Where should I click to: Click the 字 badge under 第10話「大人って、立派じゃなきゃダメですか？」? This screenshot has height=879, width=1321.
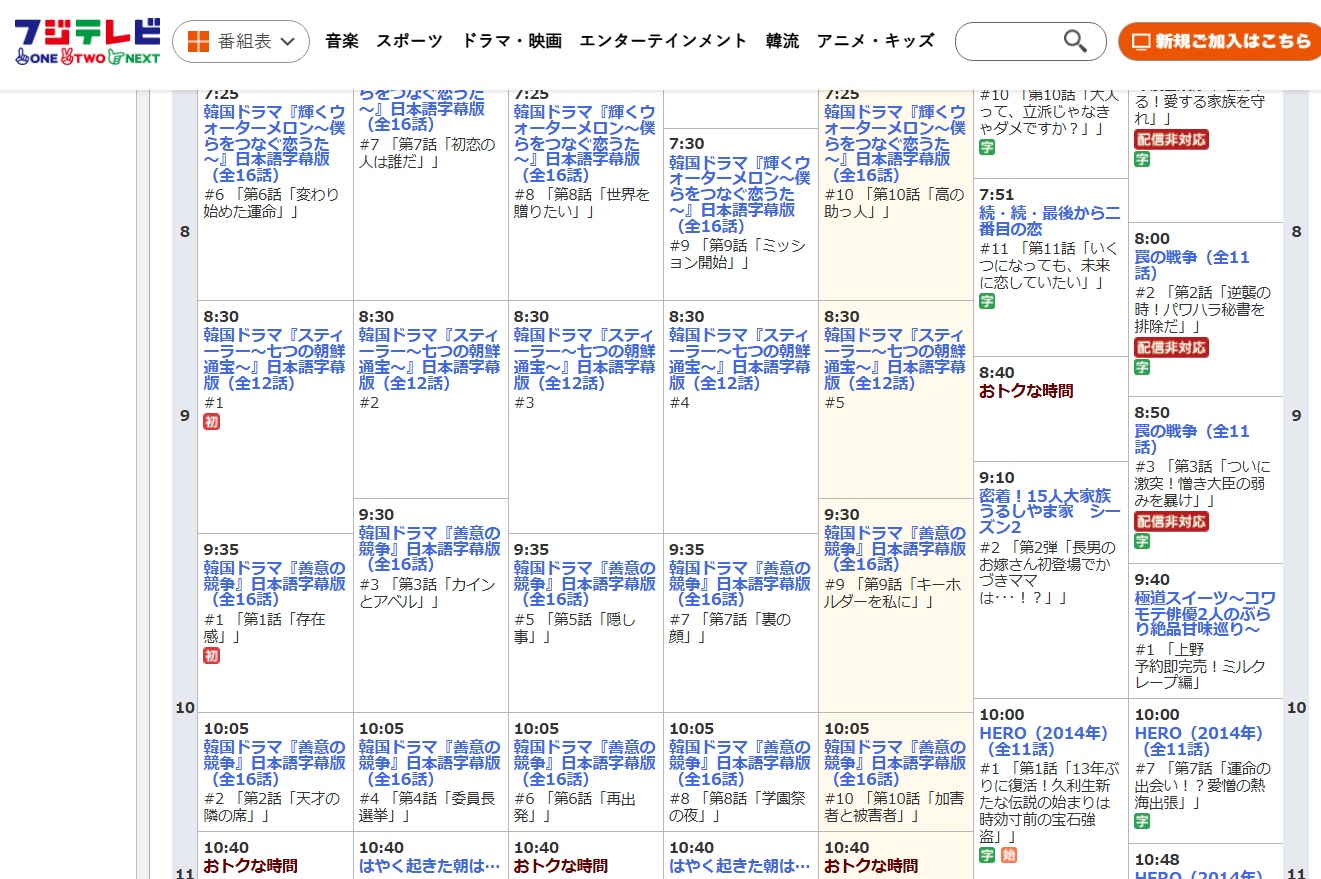tap(987, 147)
